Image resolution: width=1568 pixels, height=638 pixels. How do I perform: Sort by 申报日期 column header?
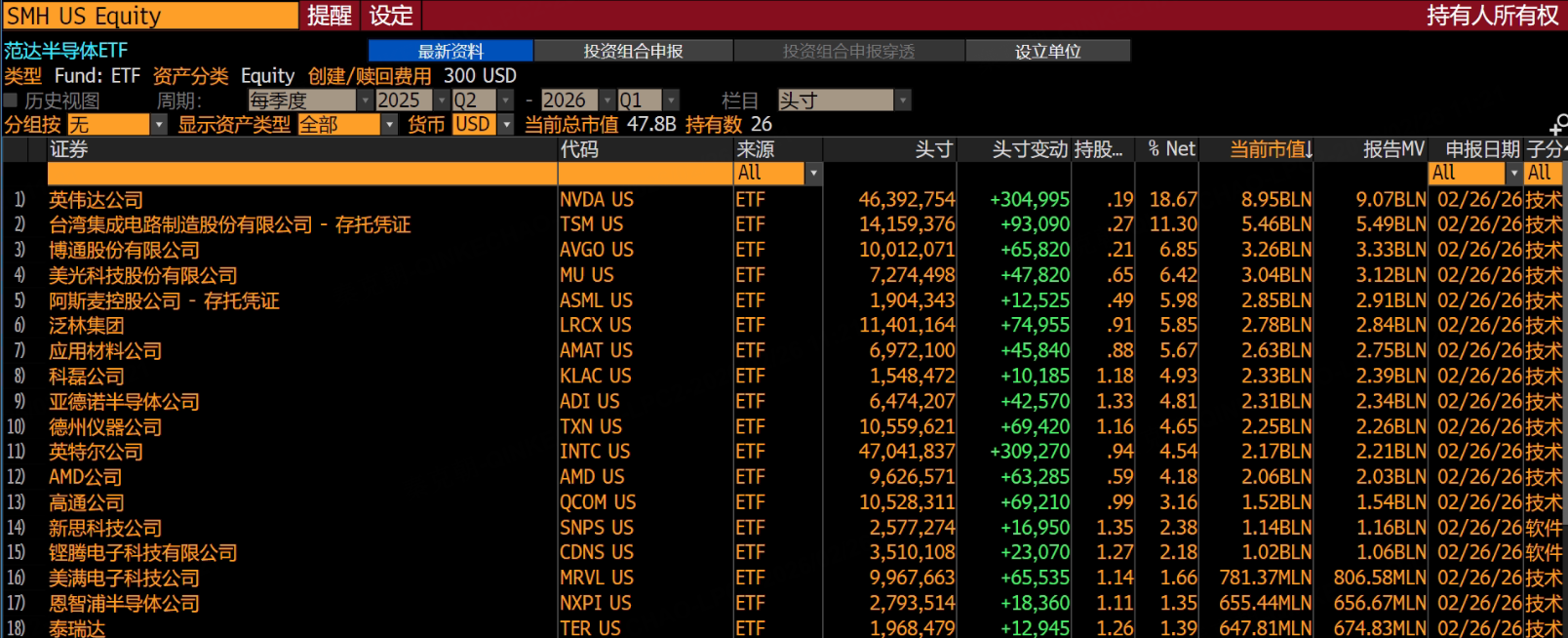coord(1482,149)
